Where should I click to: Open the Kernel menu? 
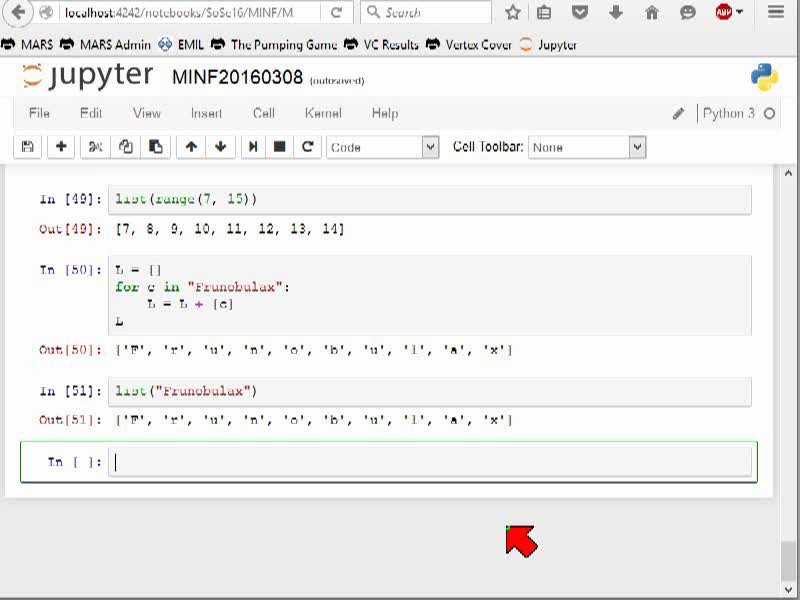(x=323, y=113)
